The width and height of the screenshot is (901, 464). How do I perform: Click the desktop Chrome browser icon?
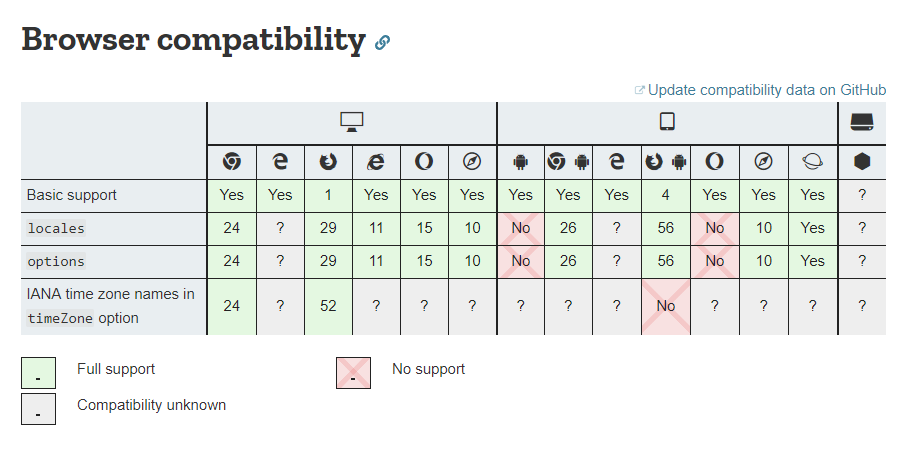[231, 161]
